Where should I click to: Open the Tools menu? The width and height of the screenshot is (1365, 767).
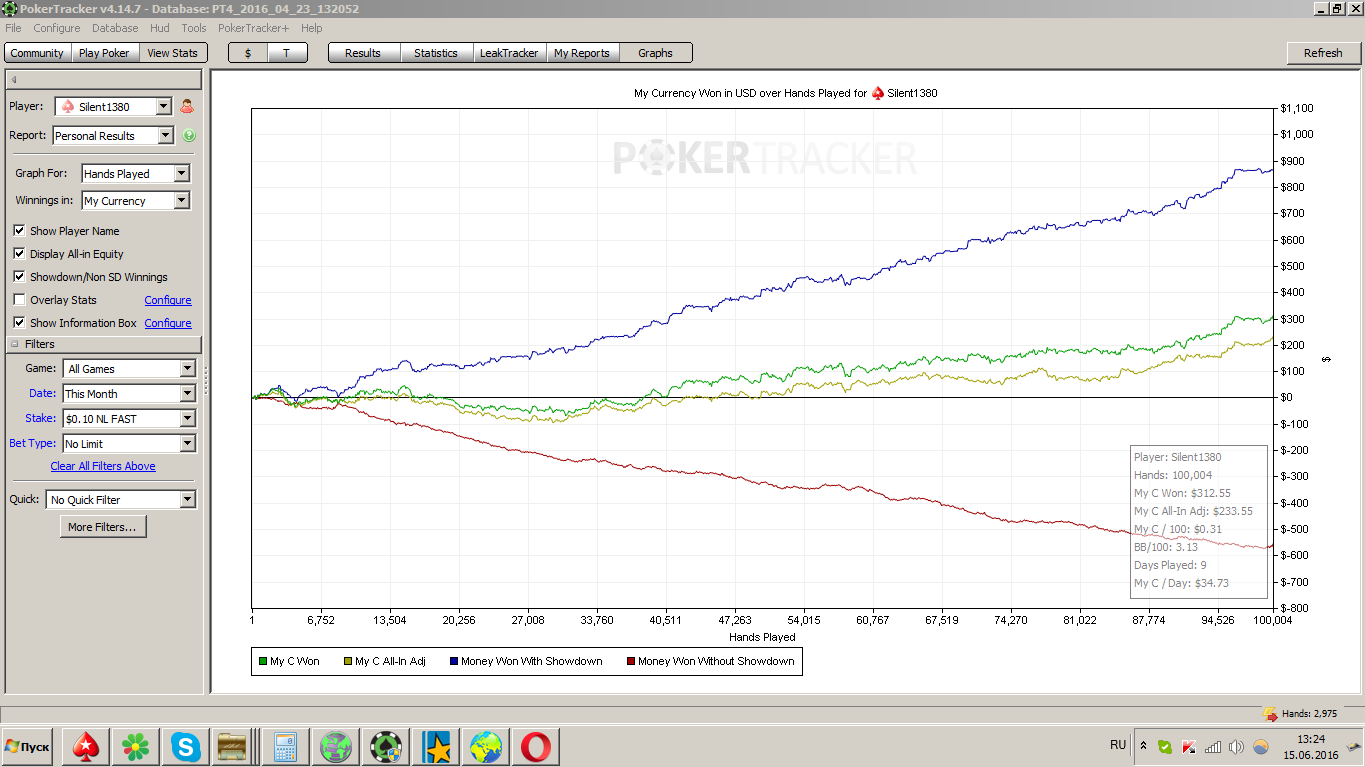tap(194, 28)
